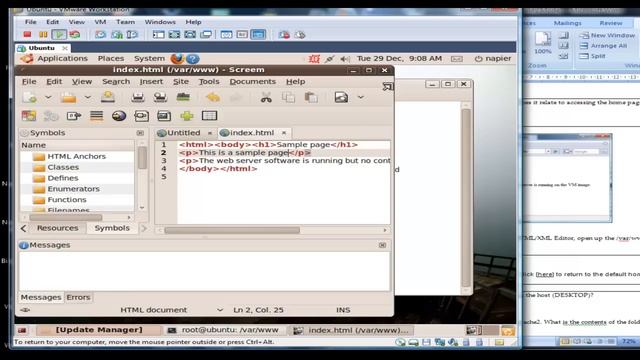Open the Screem File menu
This screenshot has width=640, height=360.
click(x=29, y=82)
